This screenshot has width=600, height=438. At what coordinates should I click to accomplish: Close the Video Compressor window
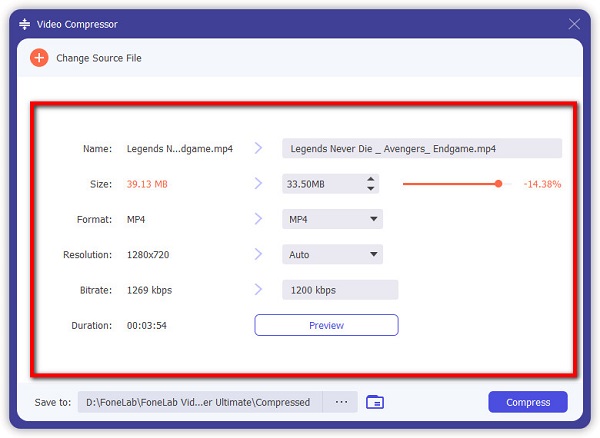pyautogui.click(x=574, y=24)
